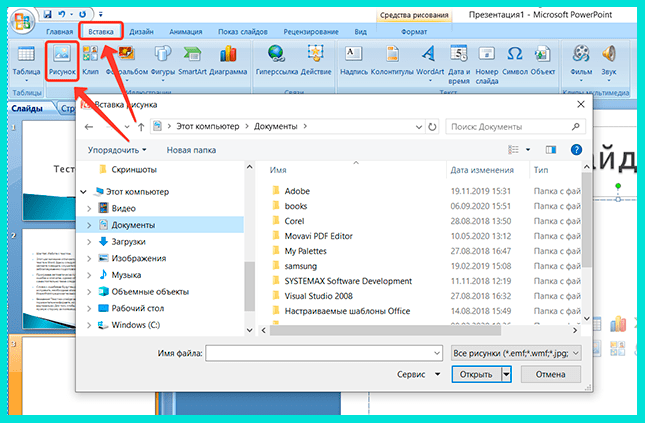Insert a Символ symbol
The image size is (645, 423).
click(x=515, y=60)
